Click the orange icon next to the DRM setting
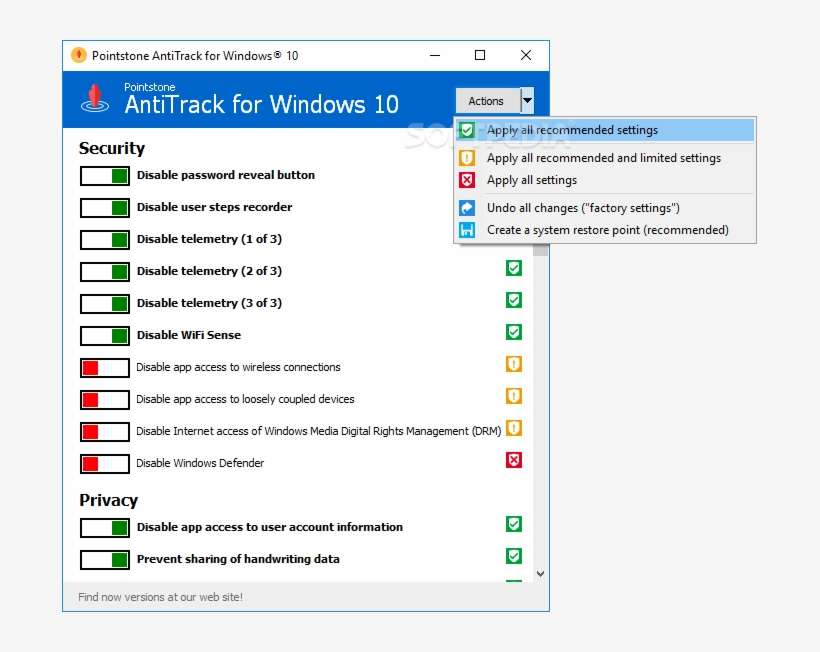Image resolution: width=820 pixels, height=652 pixels. [514, 427]
